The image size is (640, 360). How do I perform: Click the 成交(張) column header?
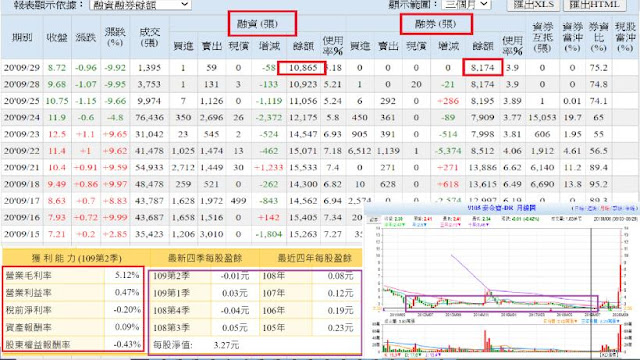(149, 37)
